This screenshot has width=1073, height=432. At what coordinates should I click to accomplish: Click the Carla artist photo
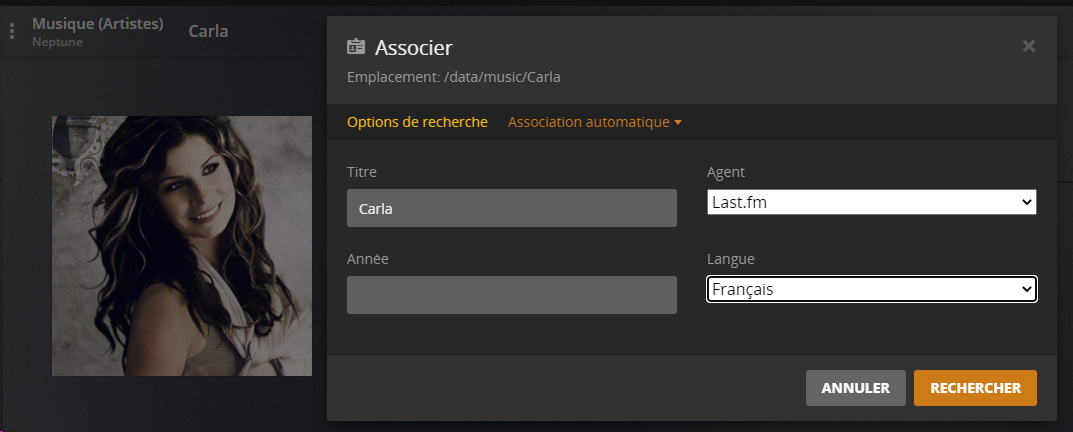182,246
